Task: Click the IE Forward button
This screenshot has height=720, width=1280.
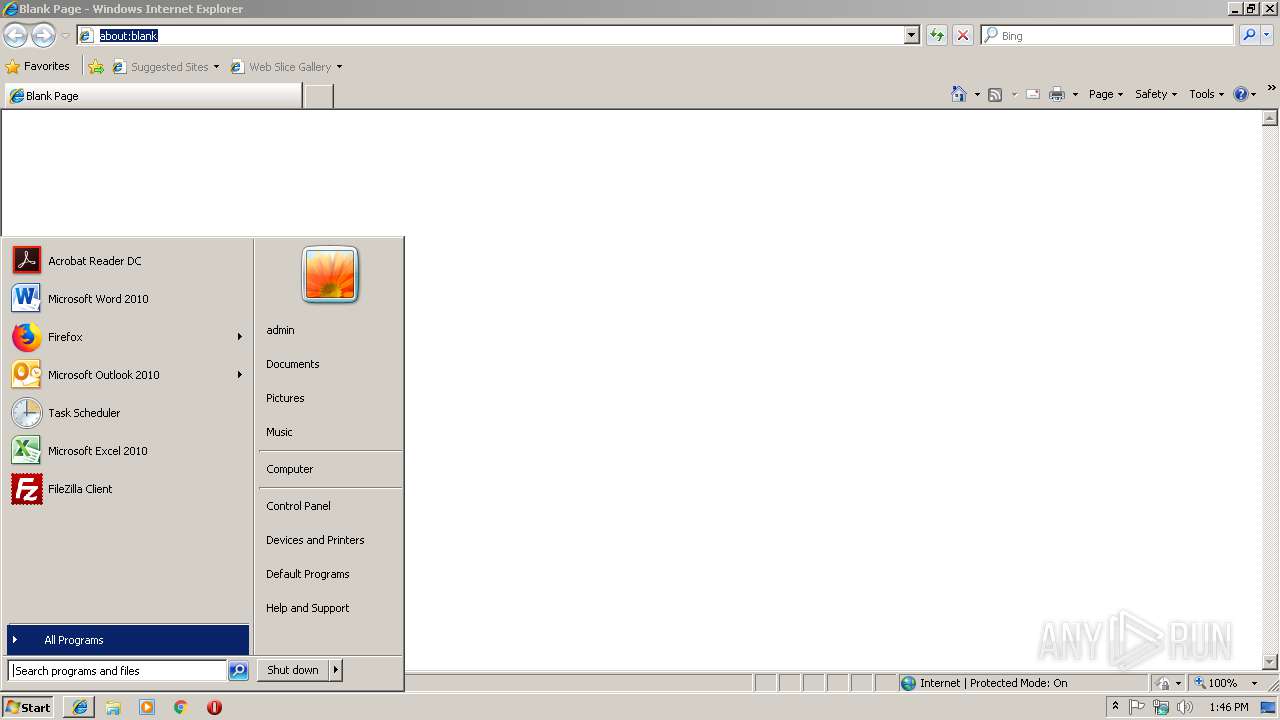Action: click(x=43, y=36)
